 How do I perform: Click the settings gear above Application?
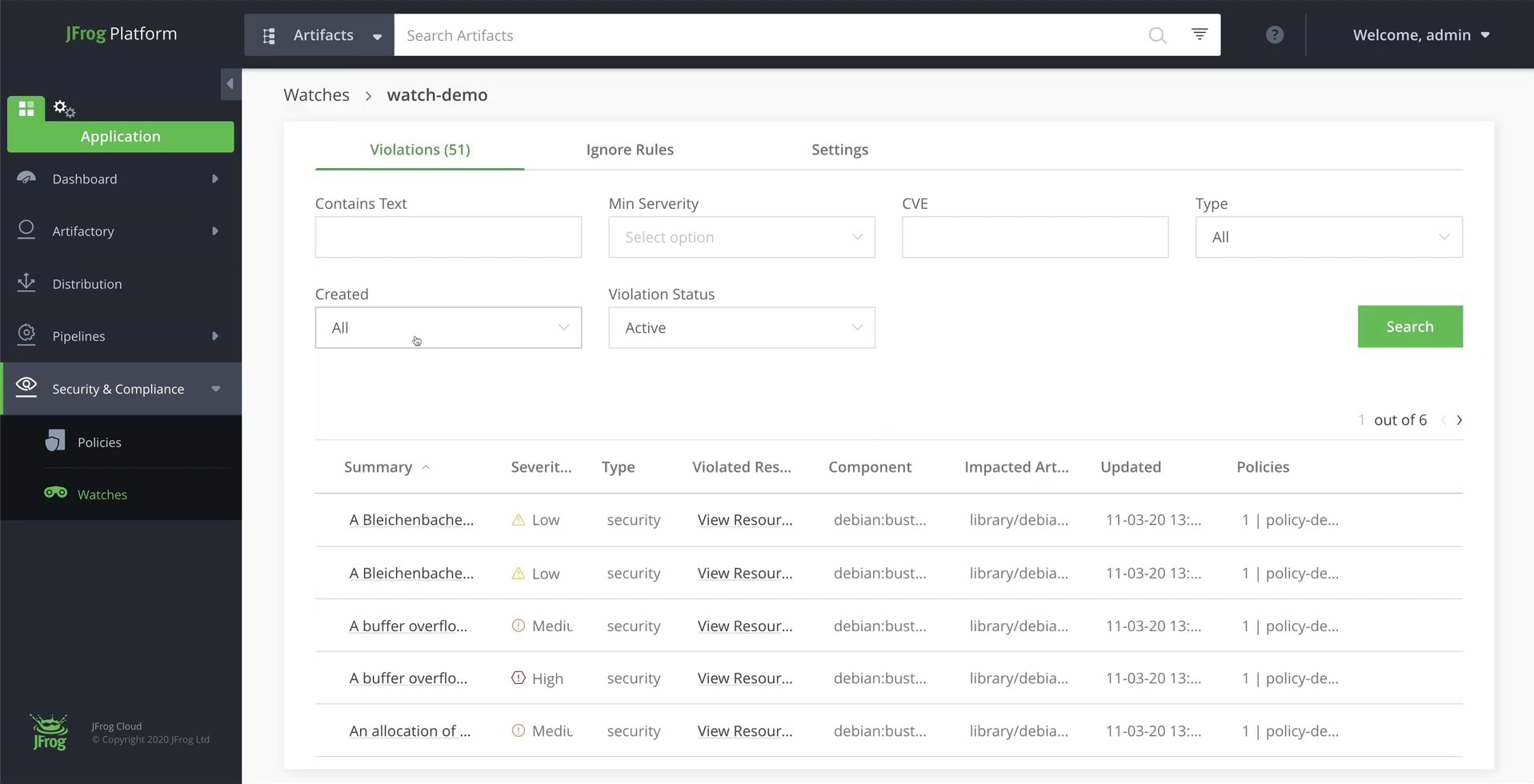click(63, 108)
